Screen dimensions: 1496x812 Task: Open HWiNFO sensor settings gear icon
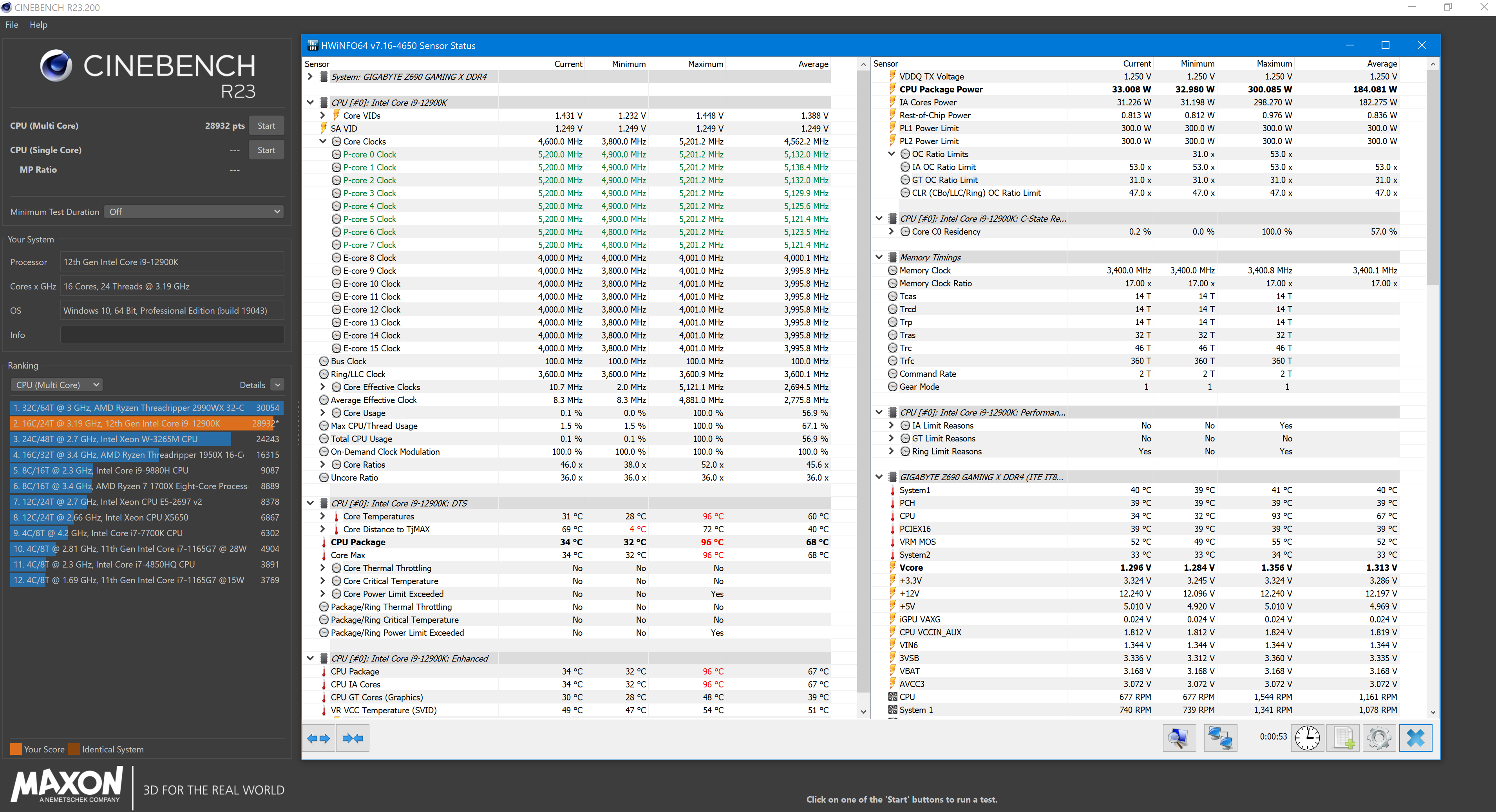1379,738
